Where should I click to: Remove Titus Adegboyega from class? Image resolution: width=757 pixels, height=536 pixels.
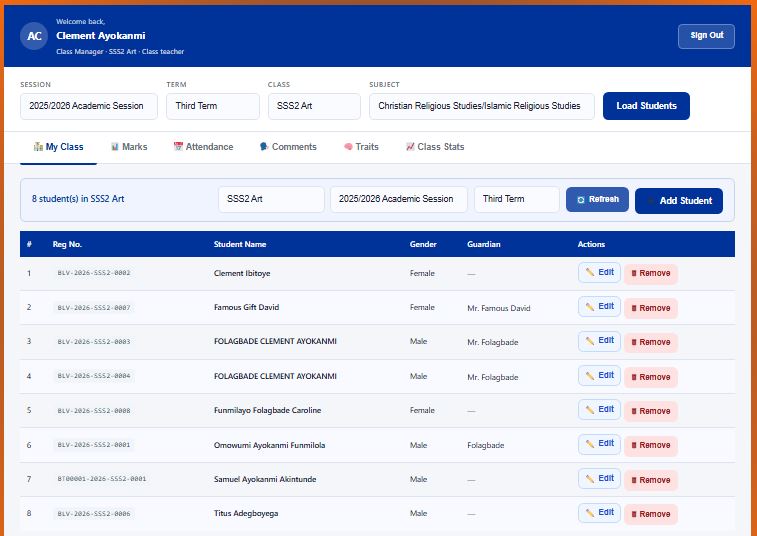pos(651,514)
